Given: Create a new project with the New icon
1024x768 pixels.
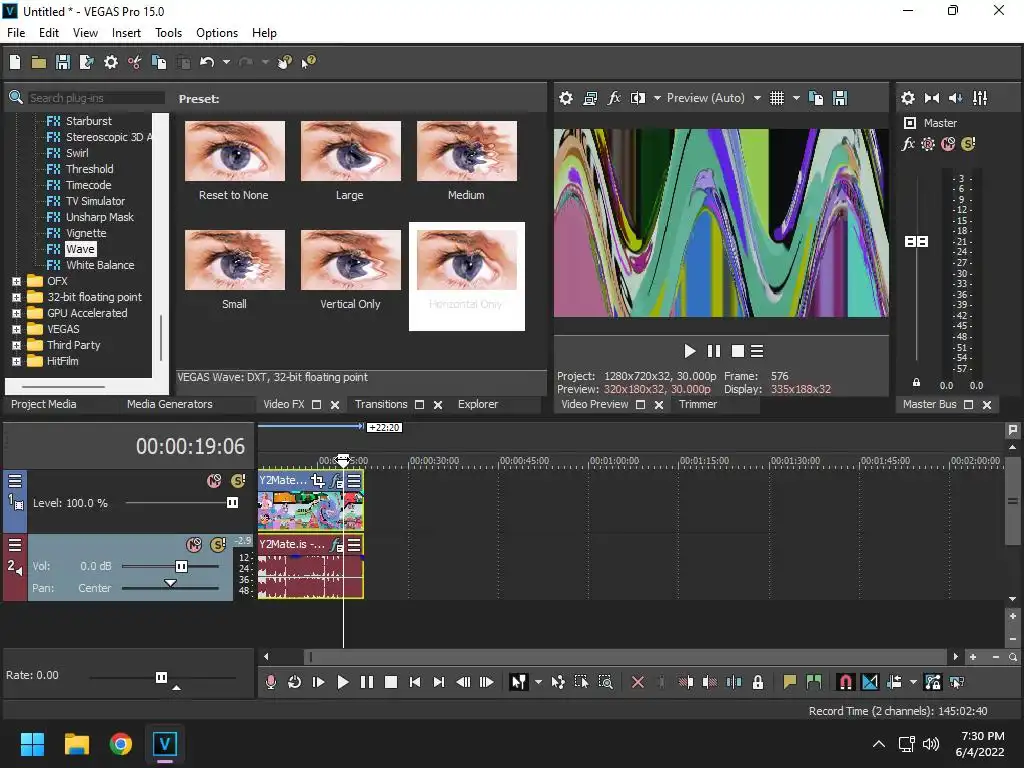Looking at the screenshot, I should (15, 62).
